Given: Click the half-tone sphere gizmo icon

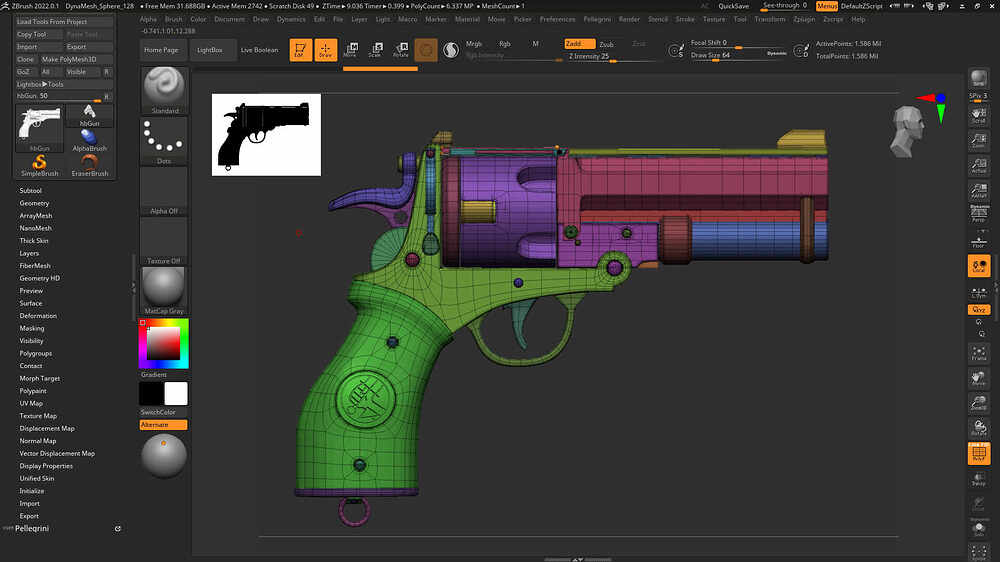Looking at the screenshot, I should coord(451,50).
